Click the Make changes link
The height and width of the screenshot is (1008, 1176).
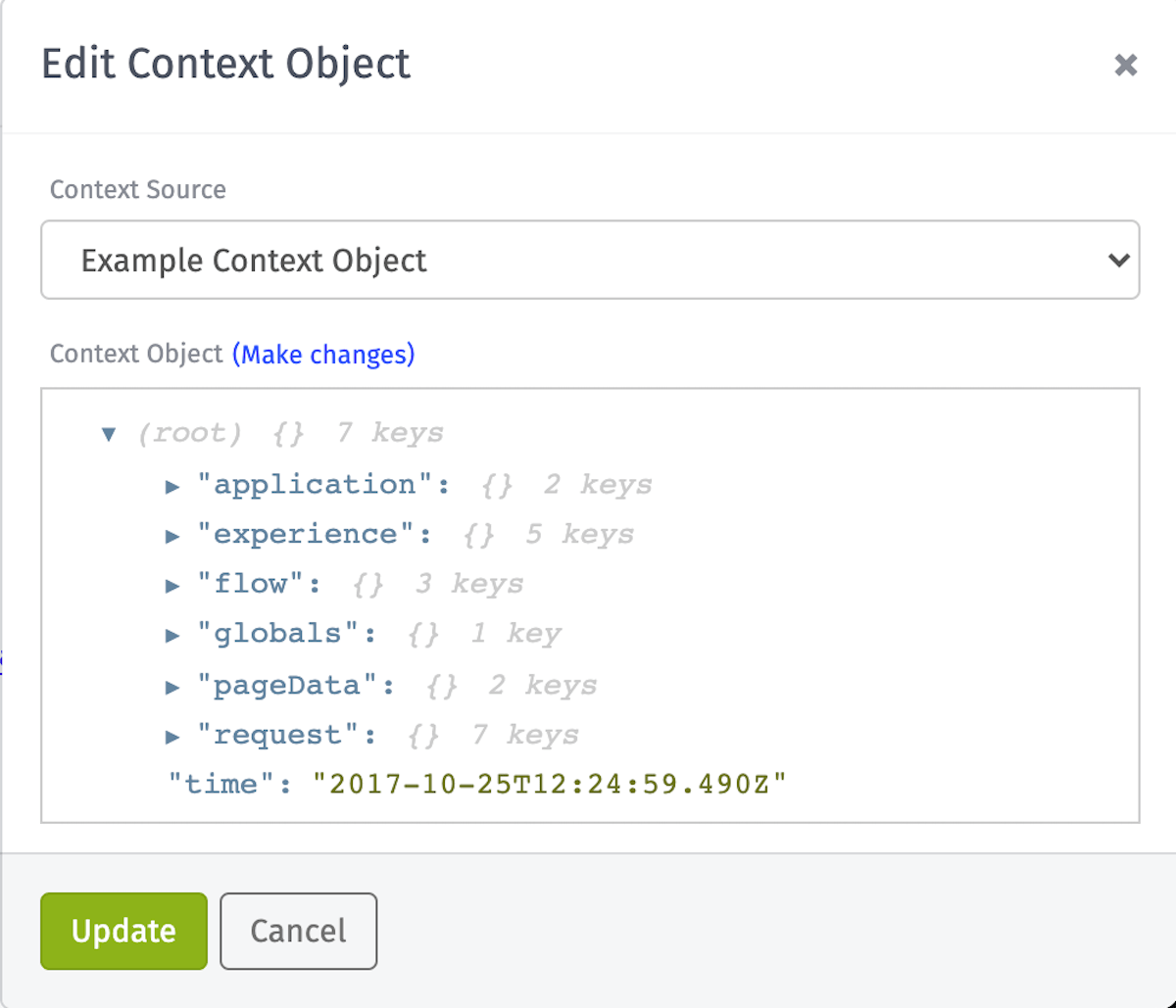[x=323, y=354]
